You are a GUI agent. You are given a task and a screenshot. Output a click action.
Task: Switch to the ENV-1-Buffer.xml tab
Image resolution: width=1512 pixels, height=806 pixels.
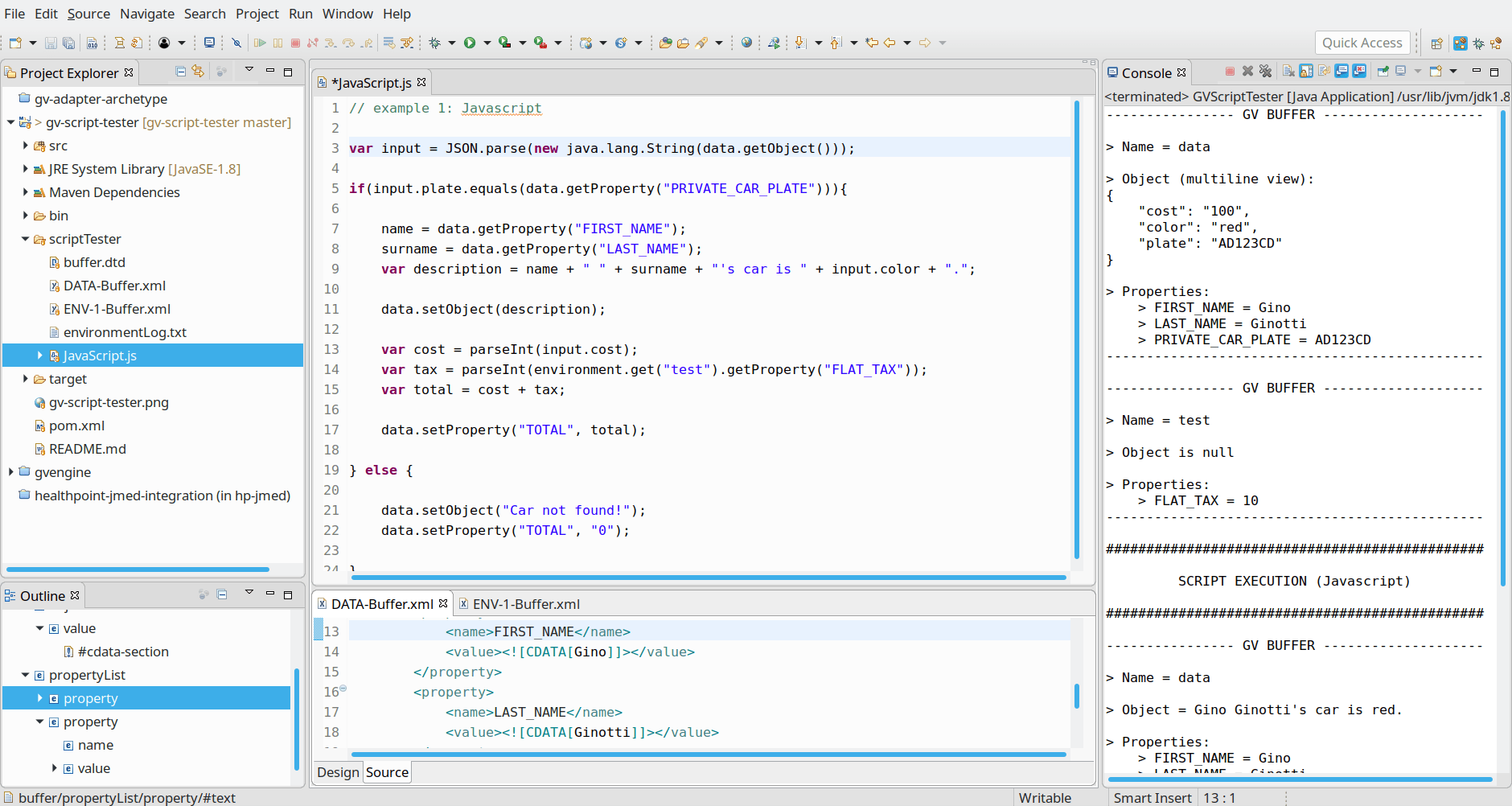(527, 603)
